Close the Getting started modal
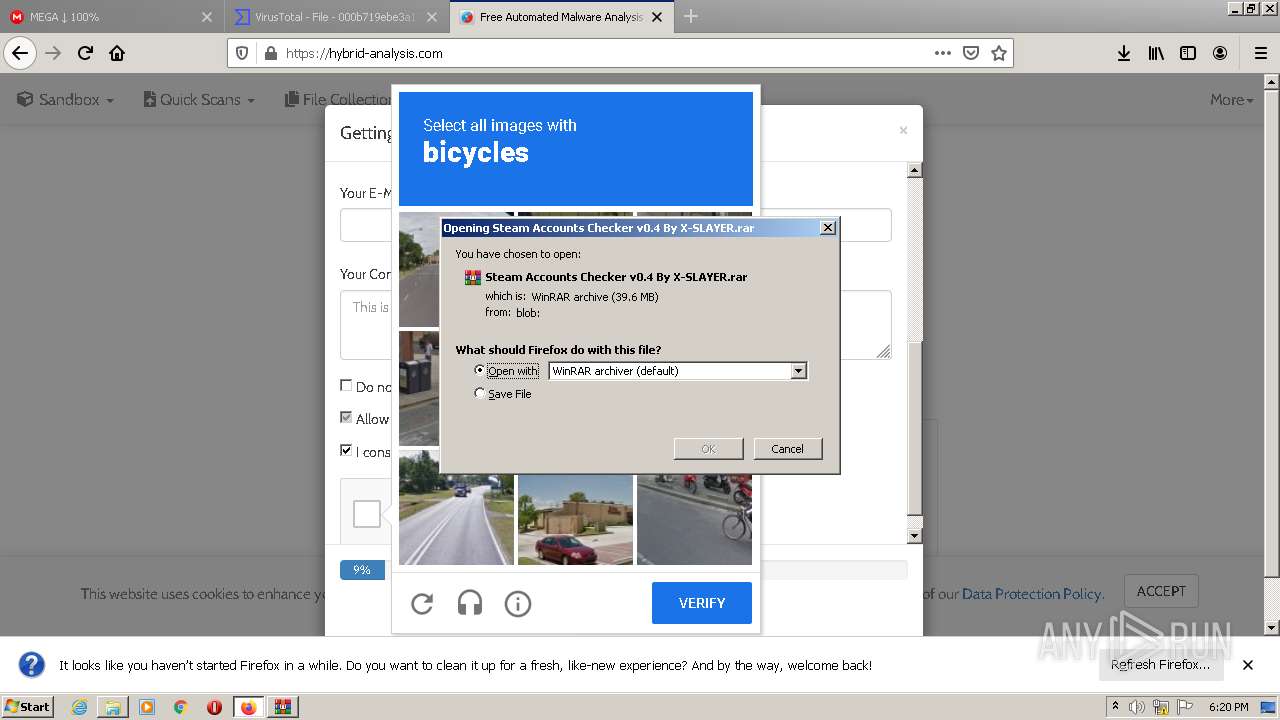Image resolution: width=1280 pixels, height=720 pixels. point(903,130)
